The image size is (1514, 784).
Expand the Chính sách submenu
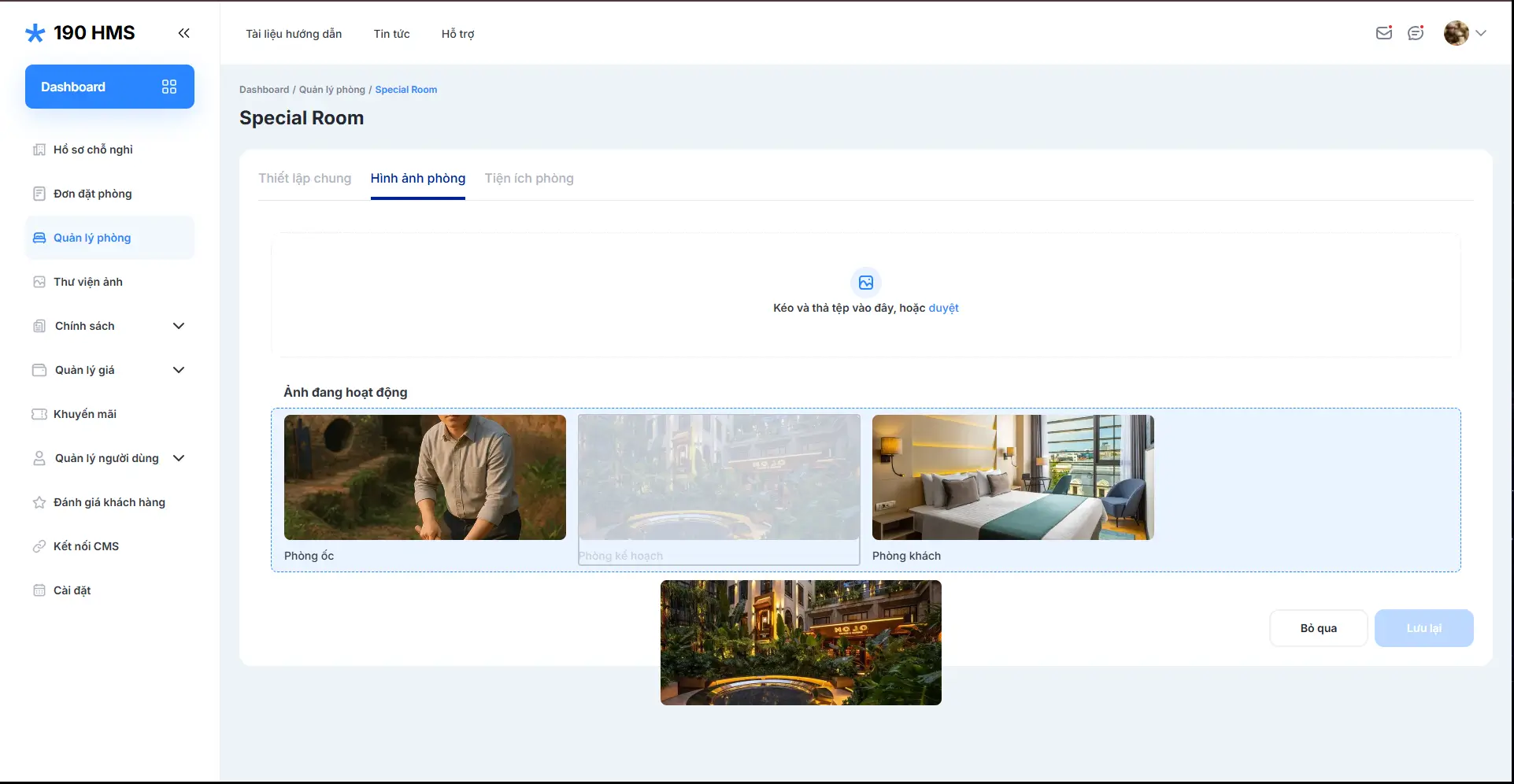tap(179, 326)
